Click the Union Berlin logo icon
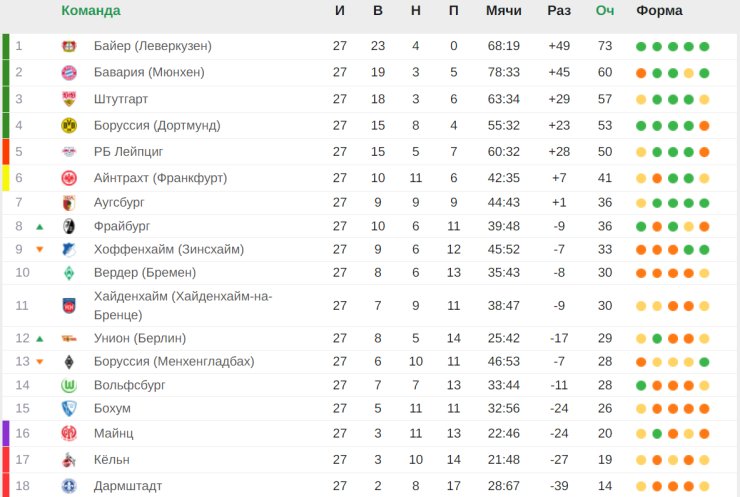 point(69,338)
